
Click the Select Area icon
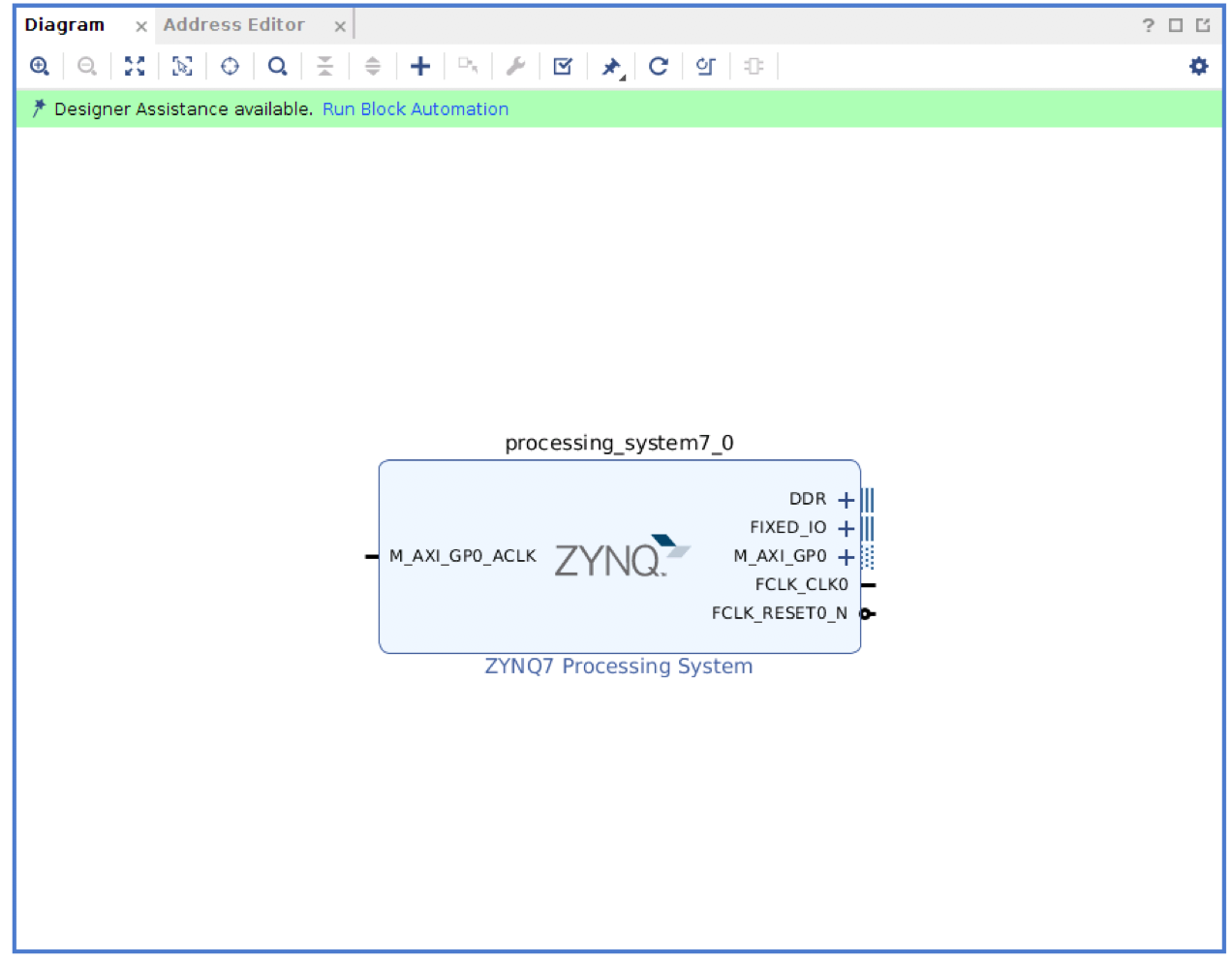tap(182, 66)
